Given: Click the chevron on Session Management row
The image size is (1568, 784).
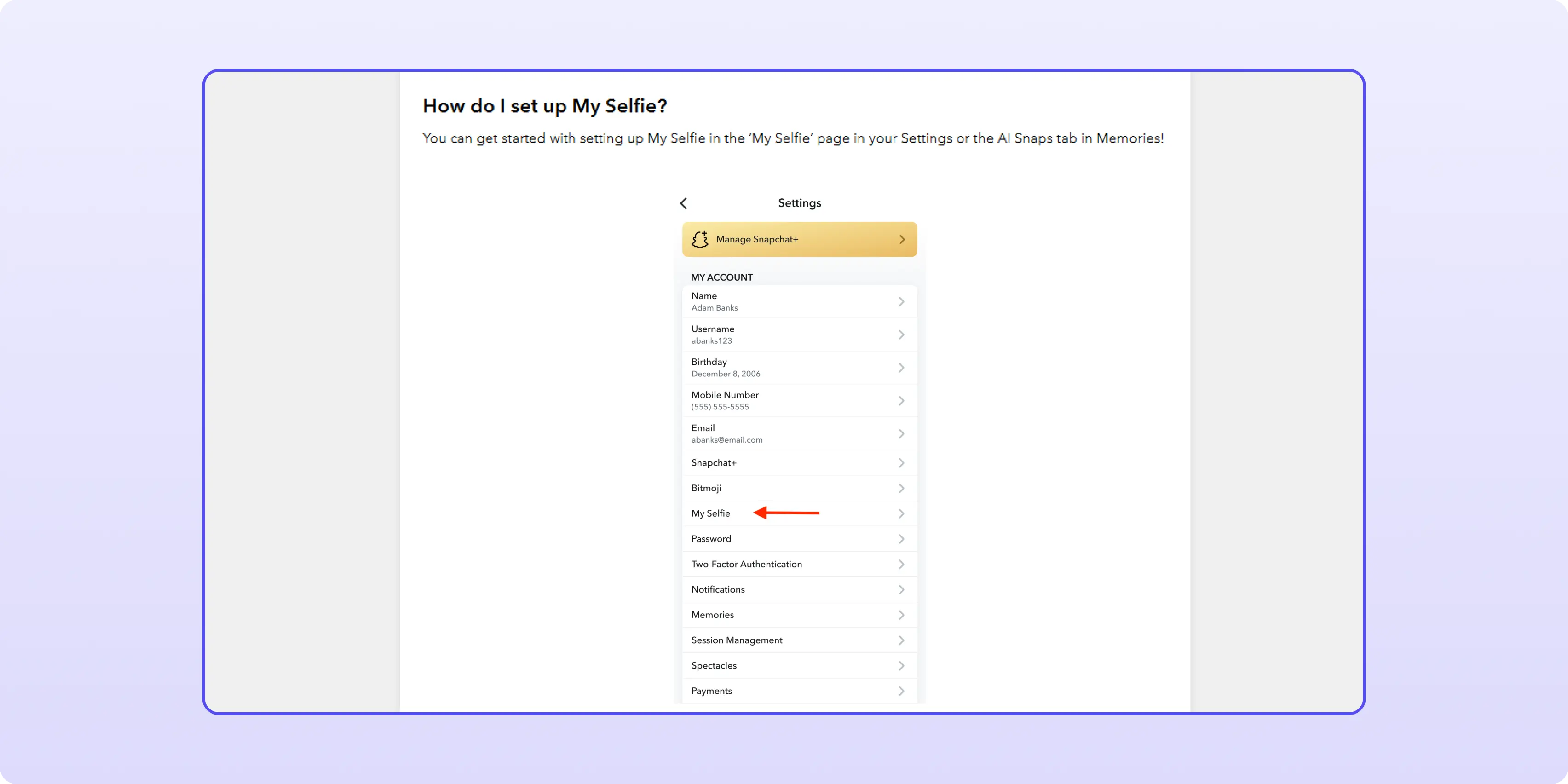Looking at the screenshot, I should [901, 641].
